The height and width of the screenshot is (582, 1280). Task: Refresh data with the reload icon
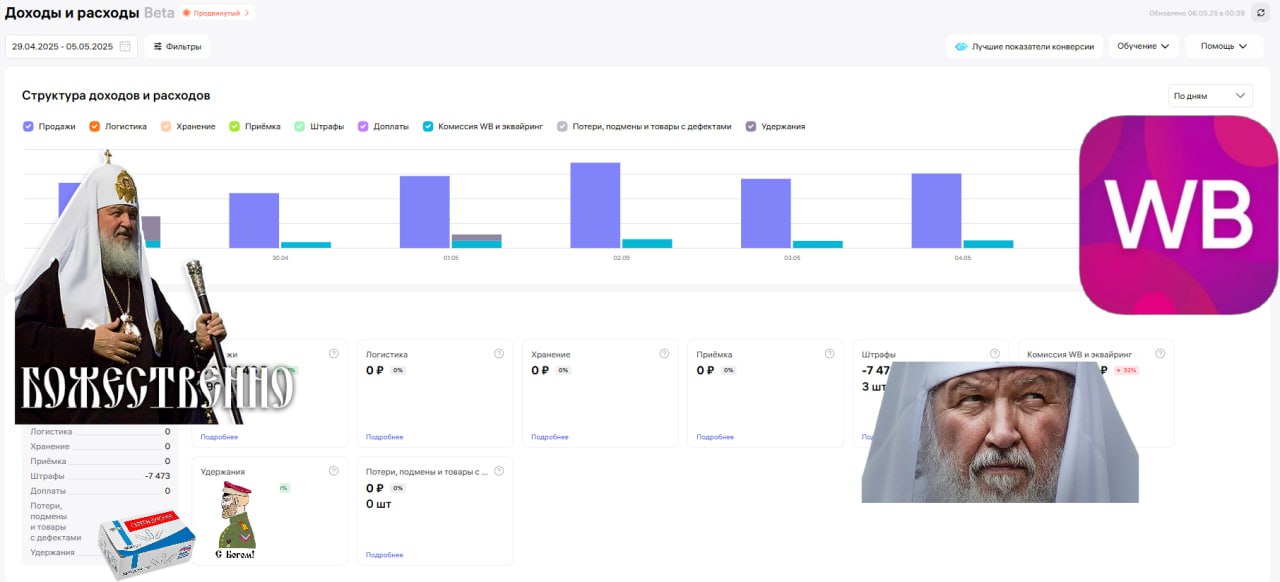[1260, 13]
